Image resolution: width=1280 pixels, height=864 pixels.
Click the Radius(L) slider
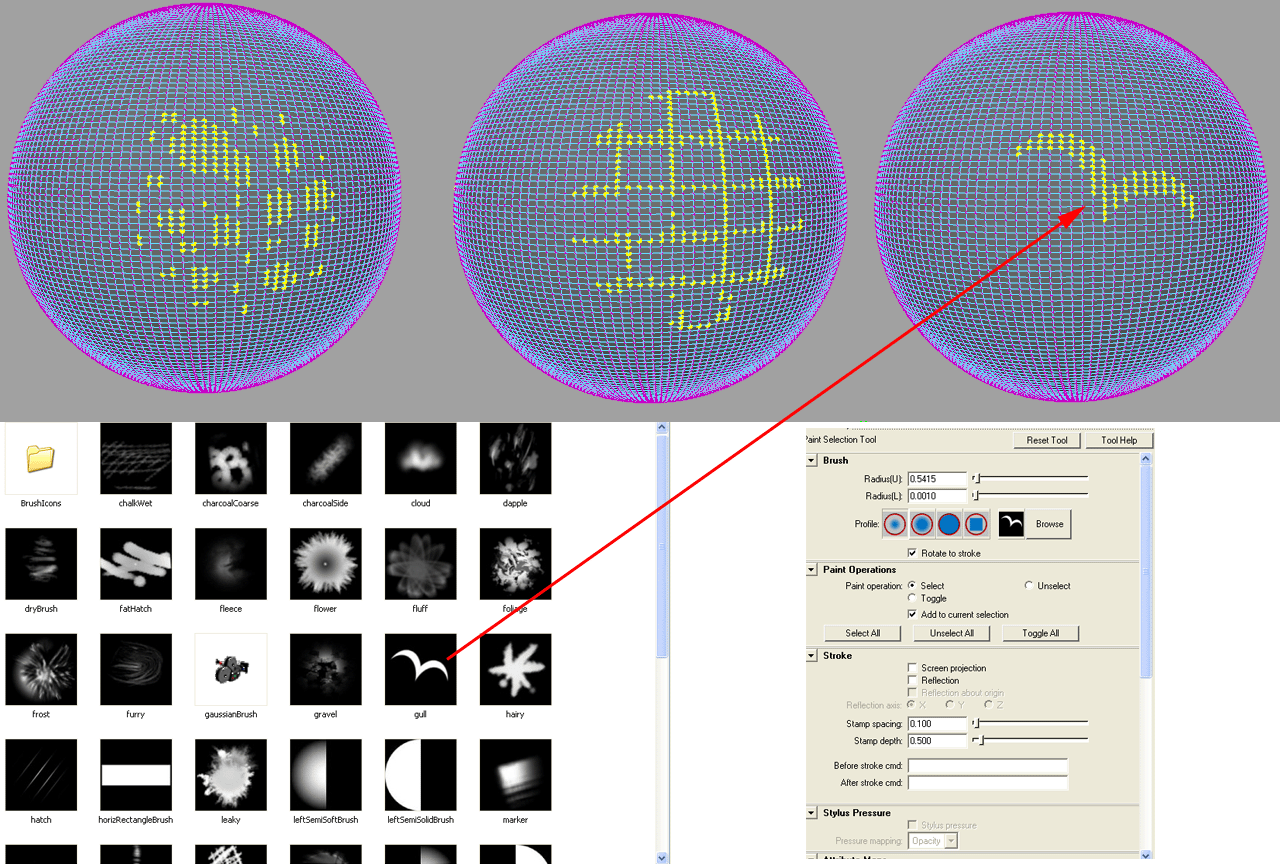click(1030, 495)
